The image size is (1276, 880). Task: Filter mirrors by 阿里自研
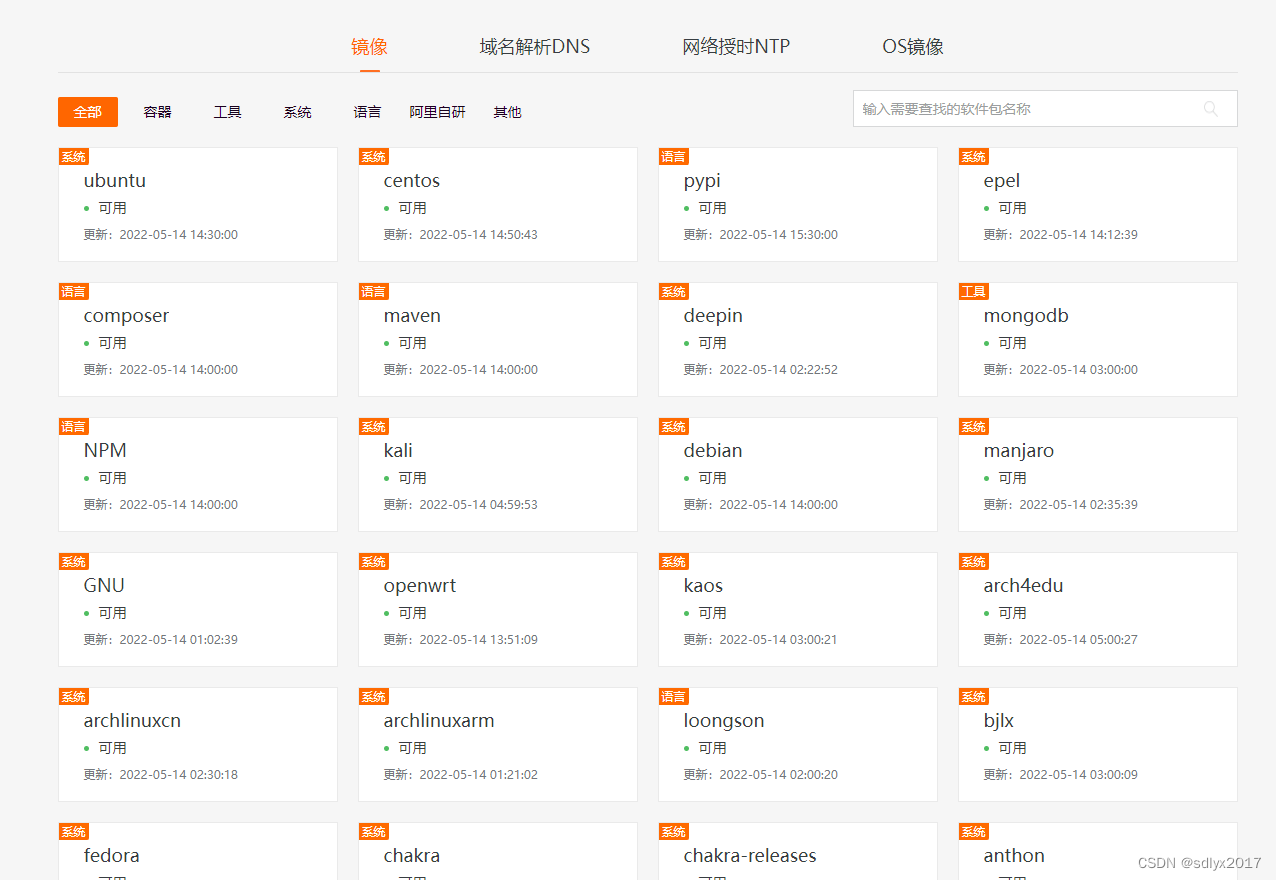[x=438, y=112]
